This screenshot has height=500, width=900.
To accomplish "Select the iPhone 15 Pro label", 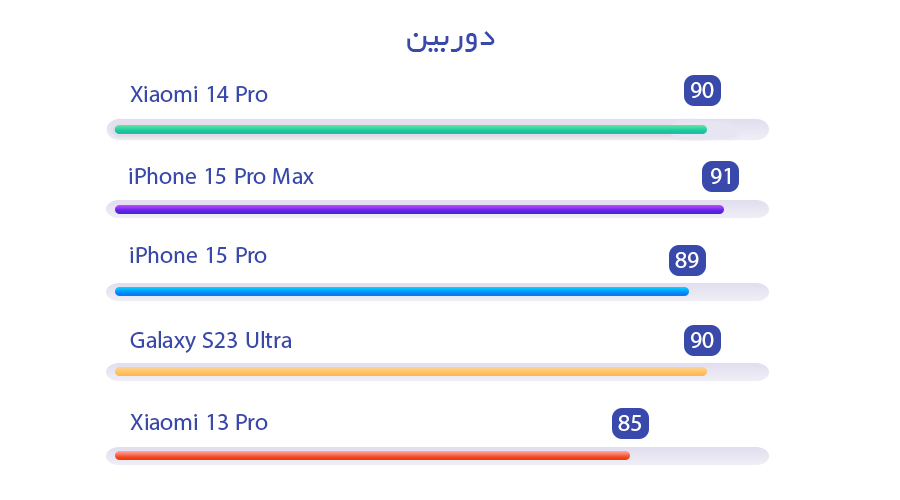I will point(198,256).
